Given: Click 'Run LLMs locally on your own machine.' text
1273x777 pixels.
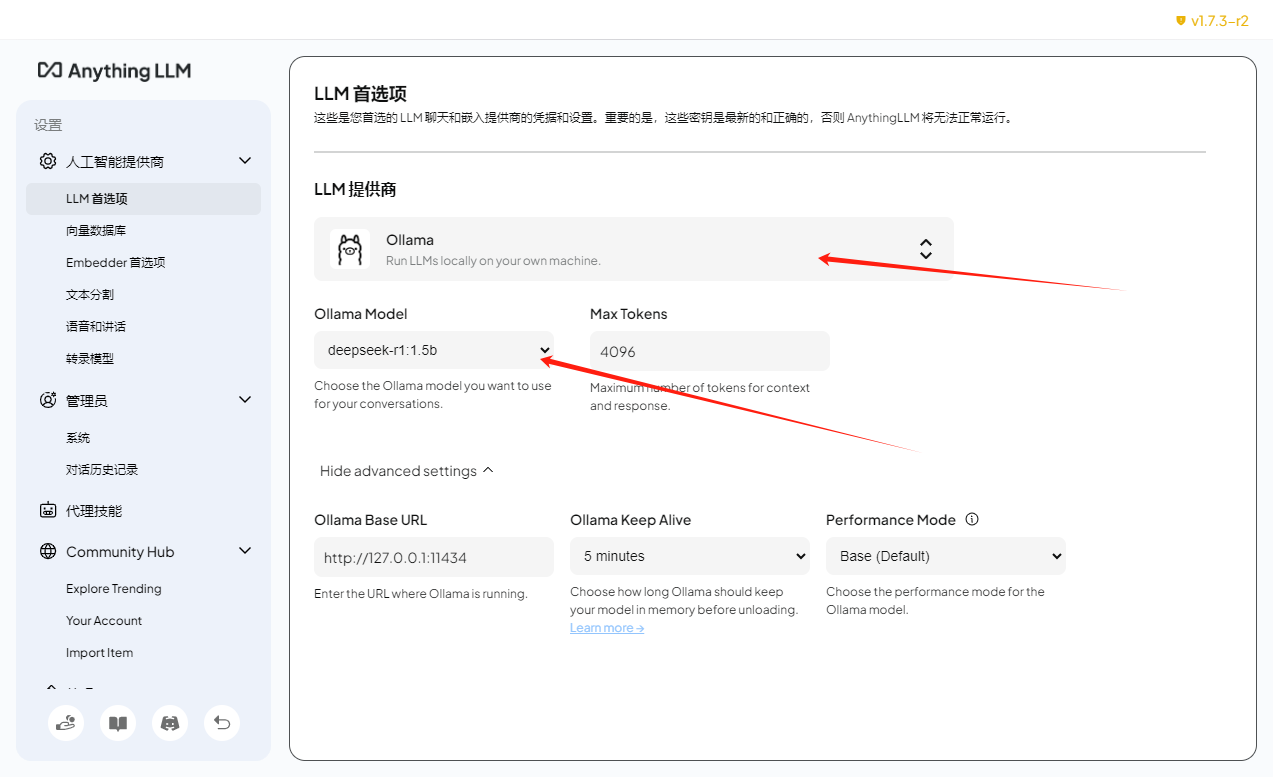Looking at the screenshot, I should click(x=493, y=261).
